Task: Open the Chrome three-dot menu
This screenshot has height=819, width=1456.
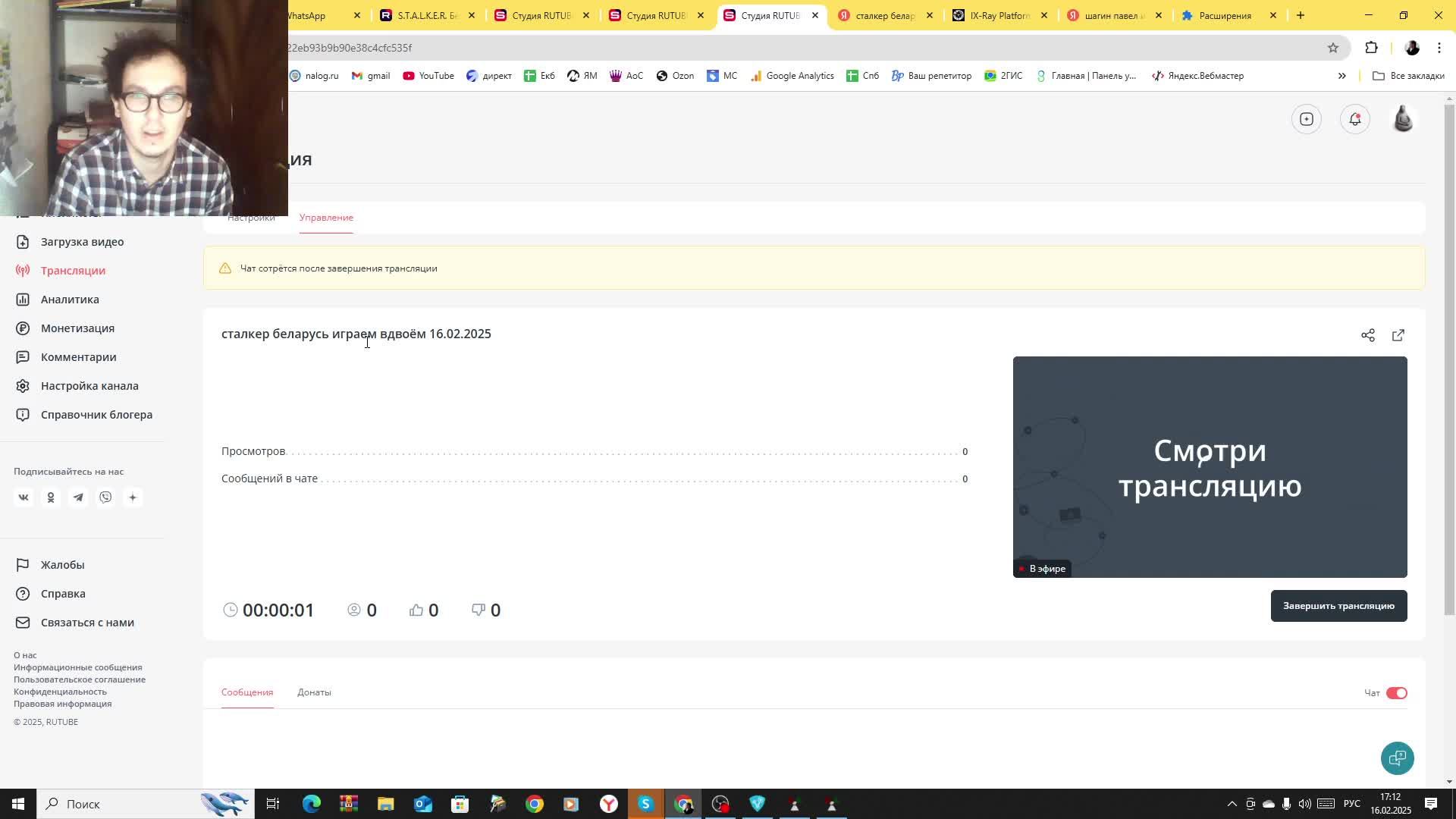Action: click(x=1439, y=48)
